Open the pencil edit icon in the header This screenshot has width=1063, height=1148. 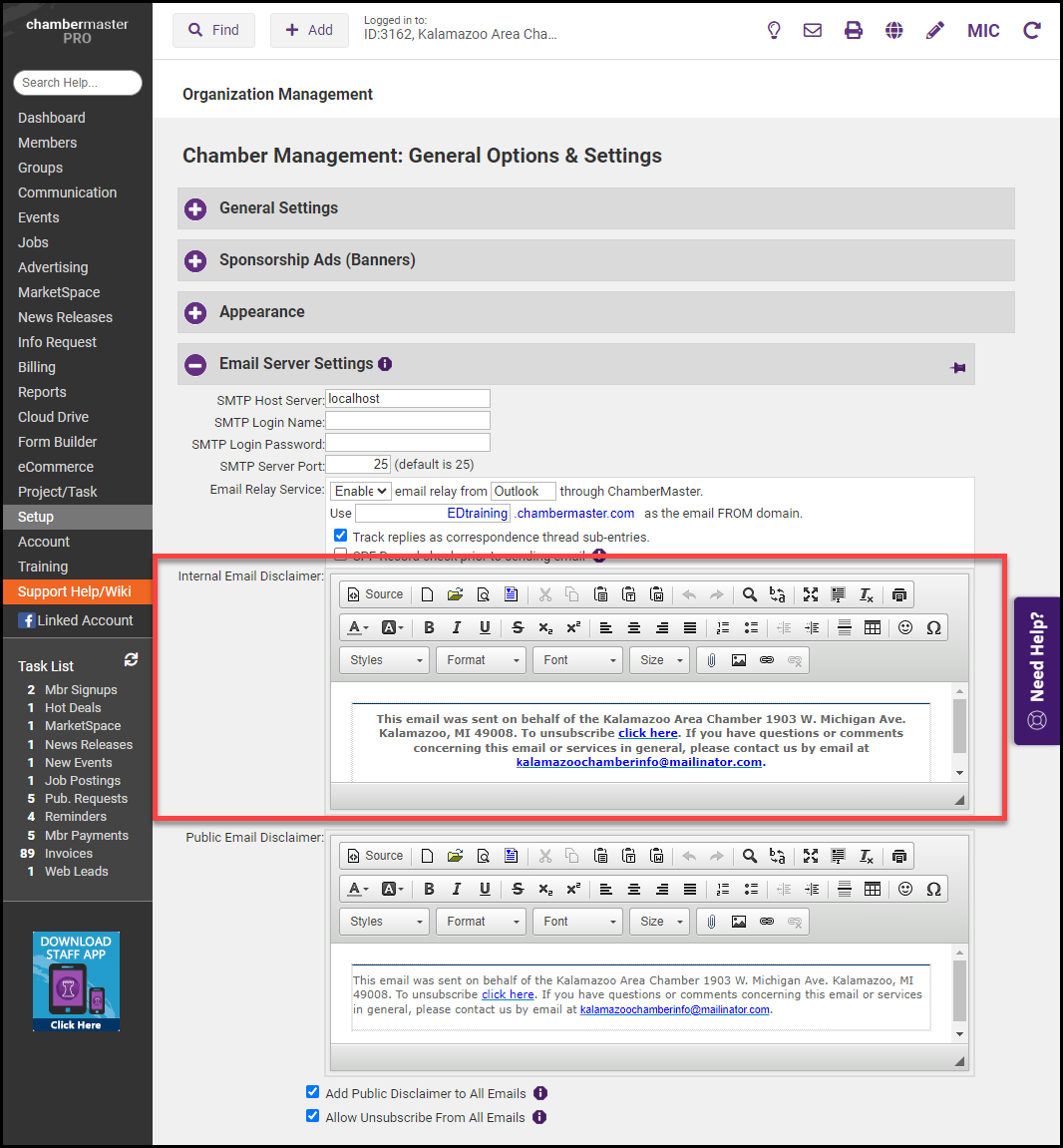point(934,30)
